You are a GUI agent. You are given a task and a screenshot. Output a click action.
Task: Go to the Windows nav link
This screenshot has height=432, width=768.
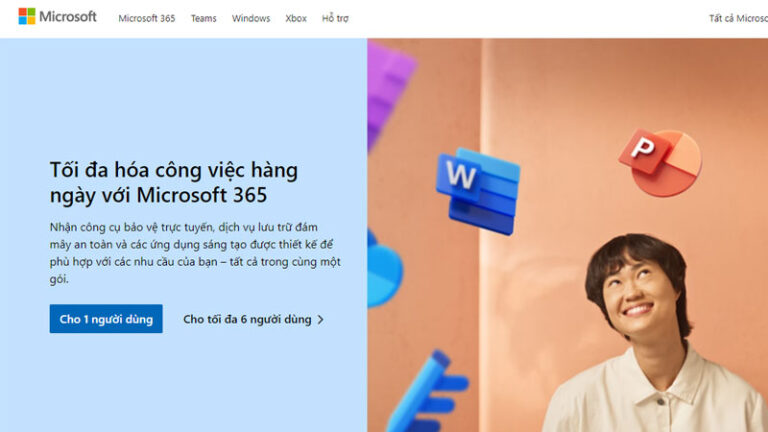coord(251,19)
